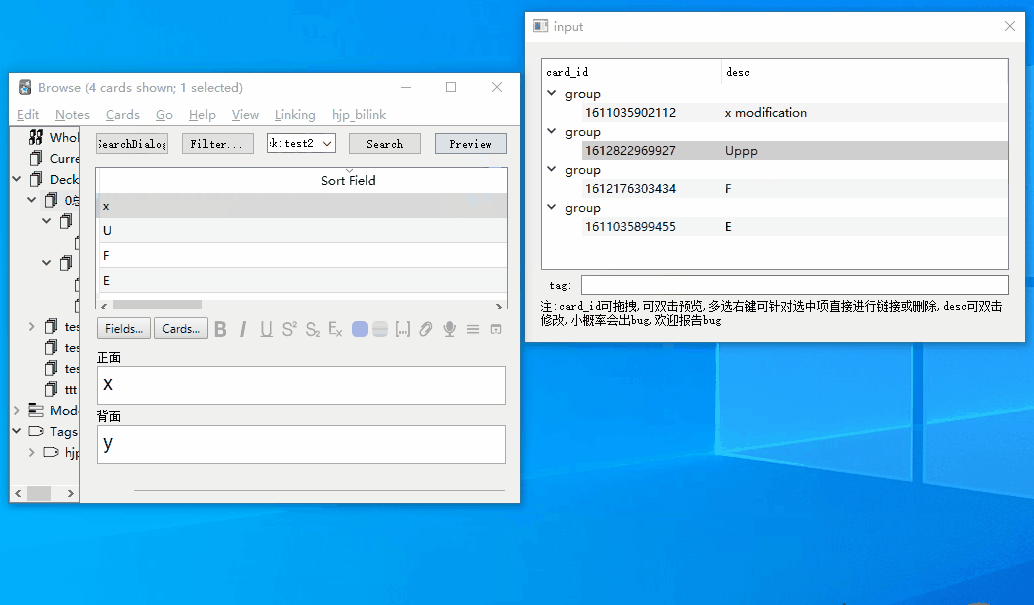1034x605 pixels.
Task: Click the sidebar scroll left arrow
Action: pos(18,494)
